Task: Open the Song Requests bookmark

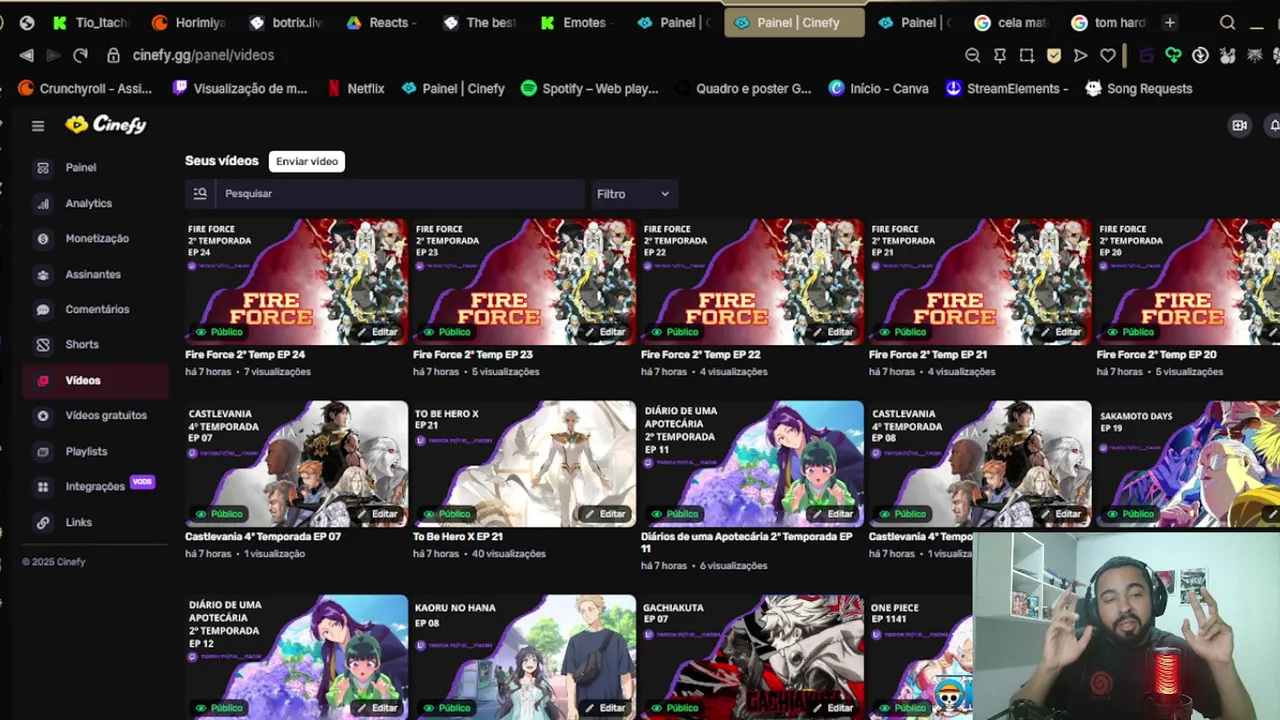Action: point(1139,88)
